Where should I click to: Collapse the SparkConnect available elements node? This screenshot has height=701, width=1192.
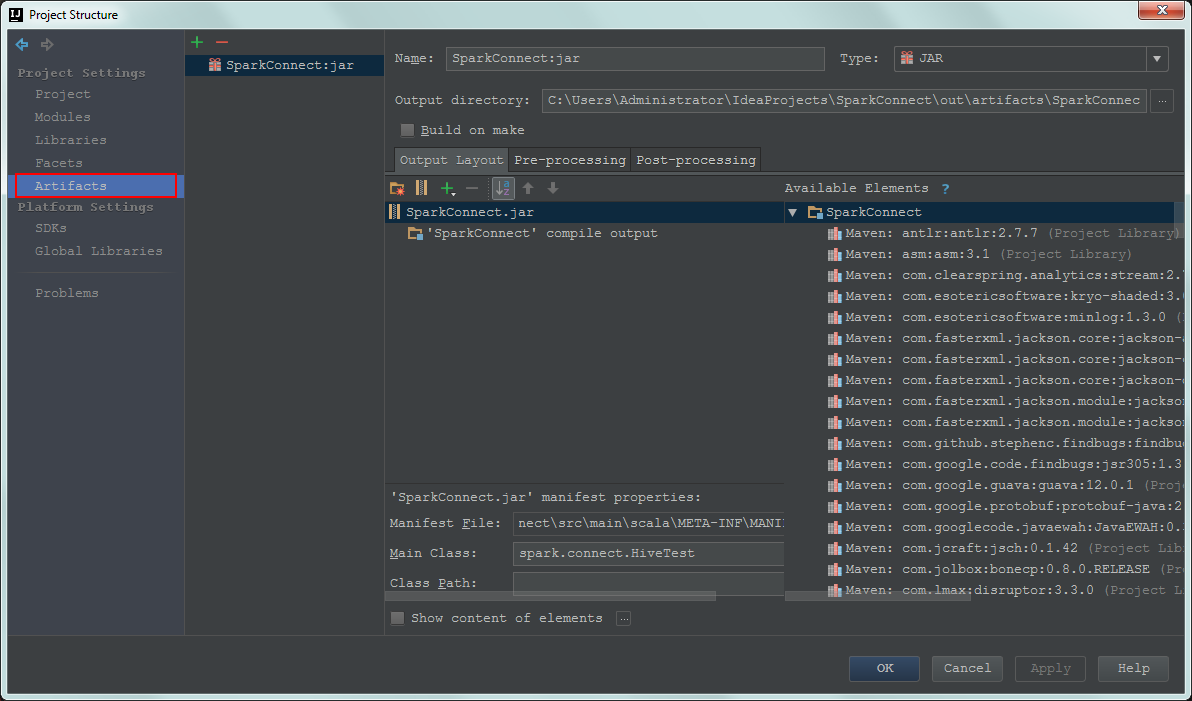point(793,213)
